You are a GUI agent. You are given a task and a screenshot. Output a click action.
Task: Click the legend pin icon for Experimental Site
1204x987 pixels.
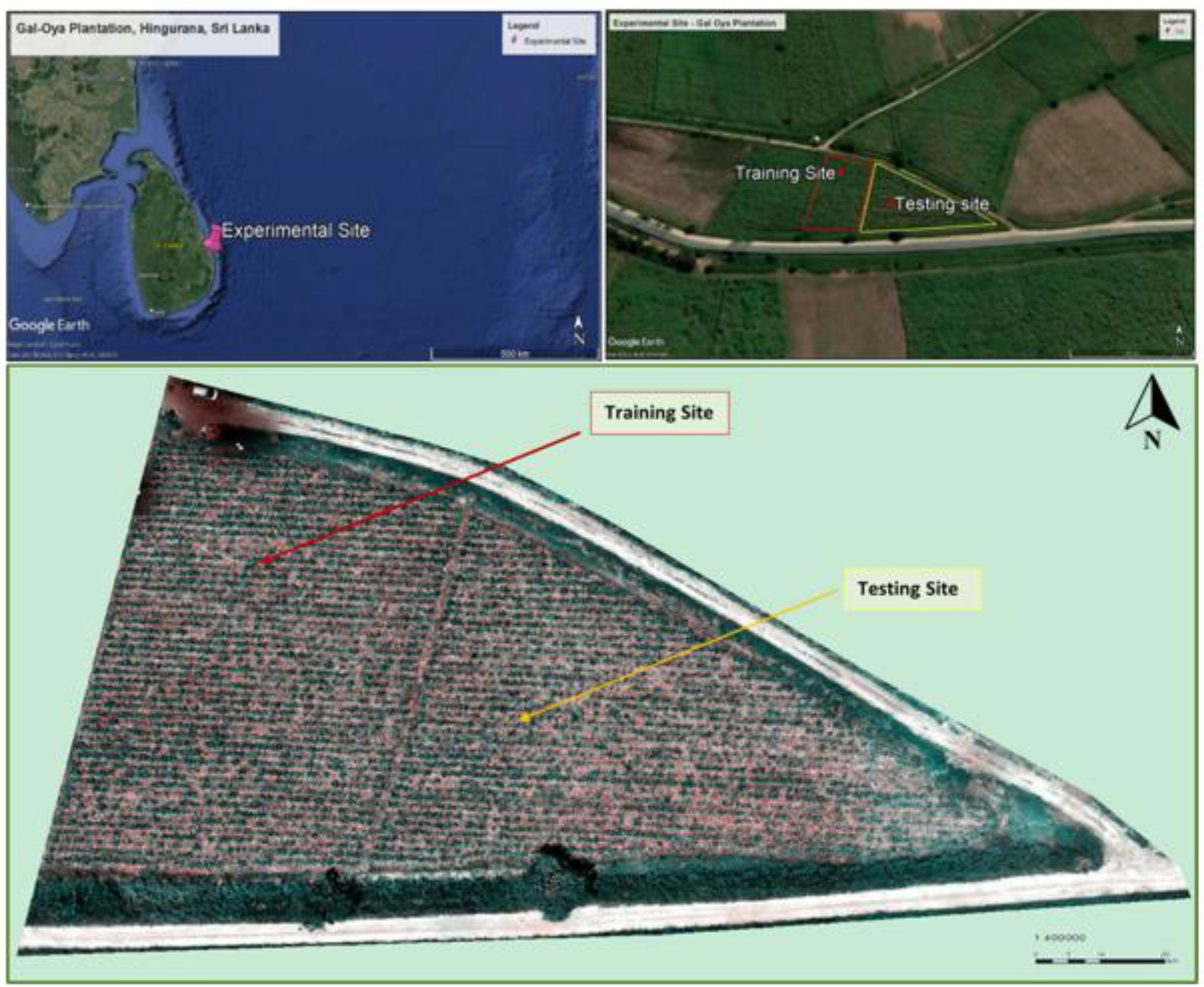pos(514,40)
